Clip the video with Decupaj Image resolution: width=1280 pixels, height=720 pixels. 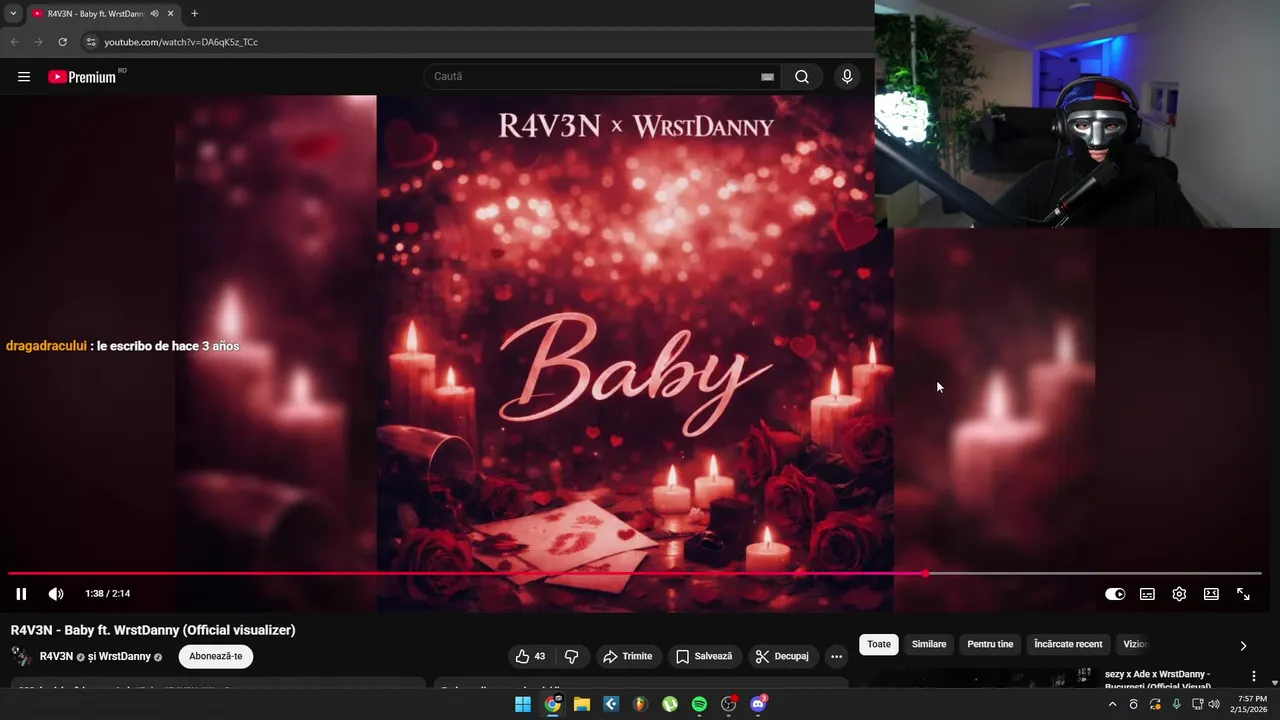click(x=782, y=656)
